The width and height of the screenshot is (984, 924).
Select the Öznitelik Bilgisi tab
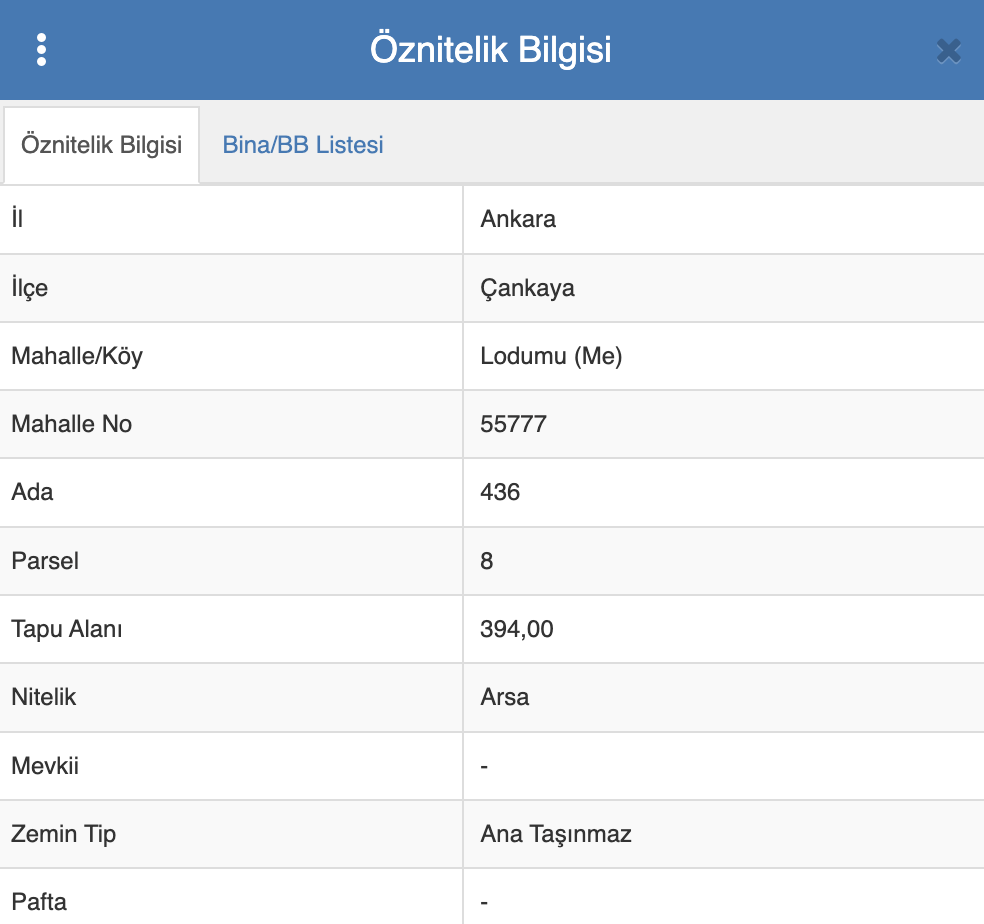[101, 145]
